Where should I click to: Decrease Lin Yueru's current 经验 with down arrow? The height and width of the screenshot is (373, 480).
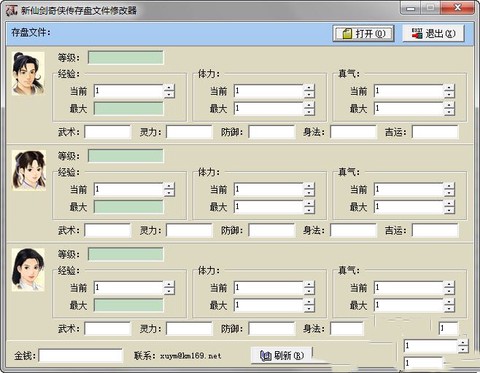[169, 291]
